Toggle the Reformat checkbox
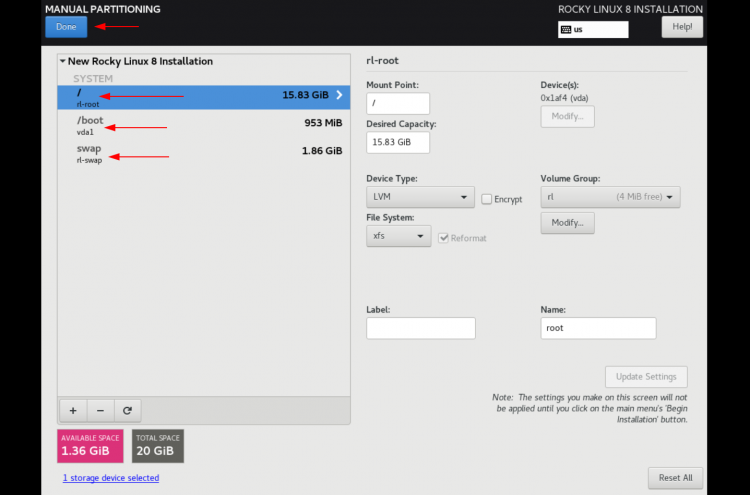This screenshot has height=495, width=750. (x=443, y=238)
